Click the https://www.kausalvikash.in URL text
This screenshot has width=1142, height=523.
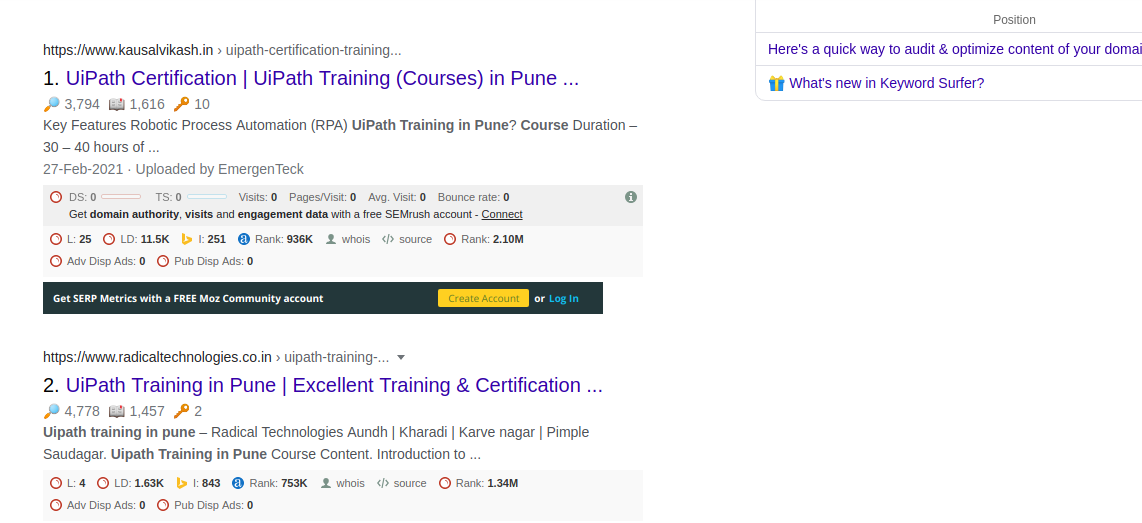pos(128,50)
